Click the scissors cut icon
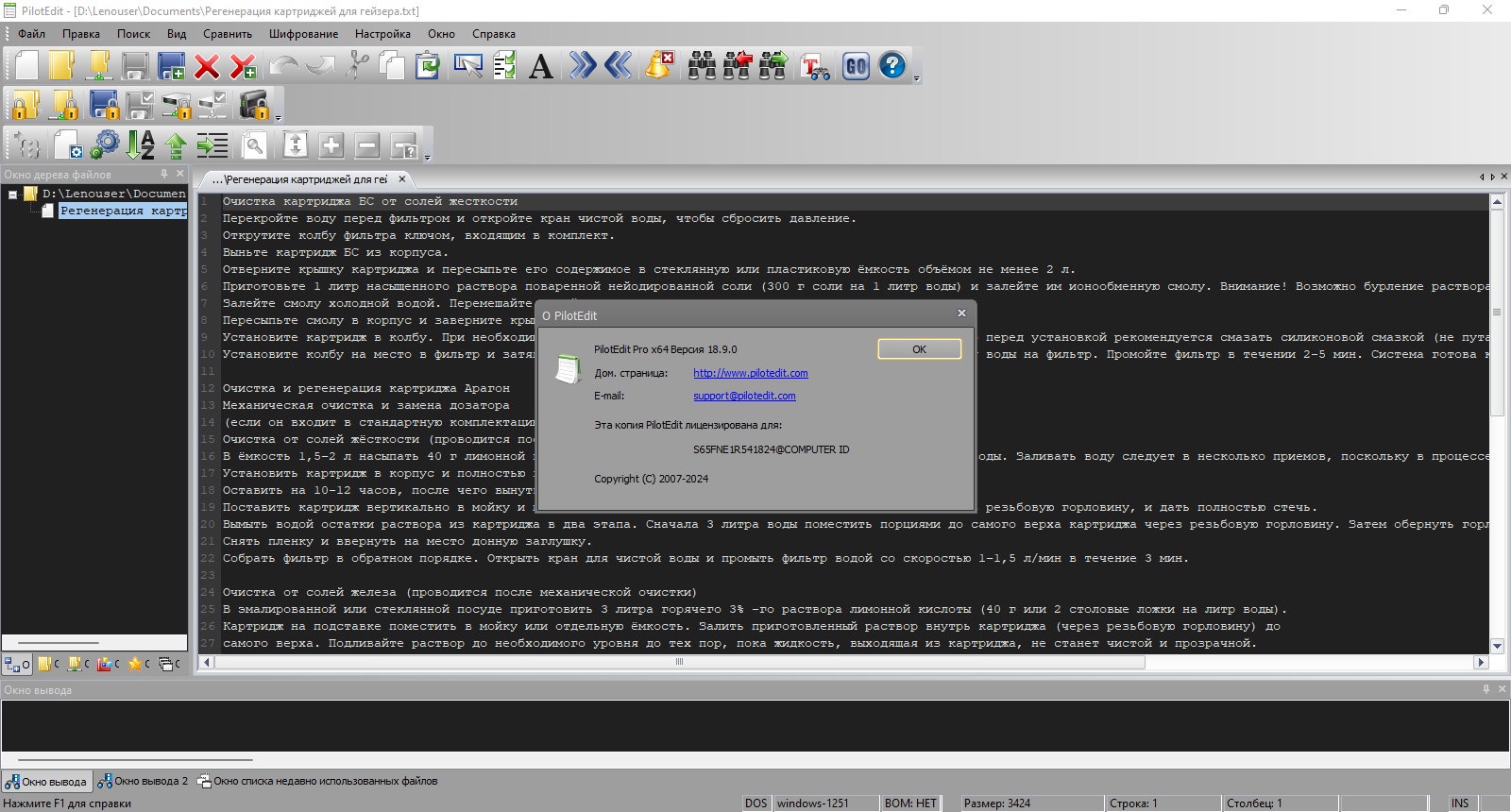The height and width of the screenshot is (812, 1511). 358,66
